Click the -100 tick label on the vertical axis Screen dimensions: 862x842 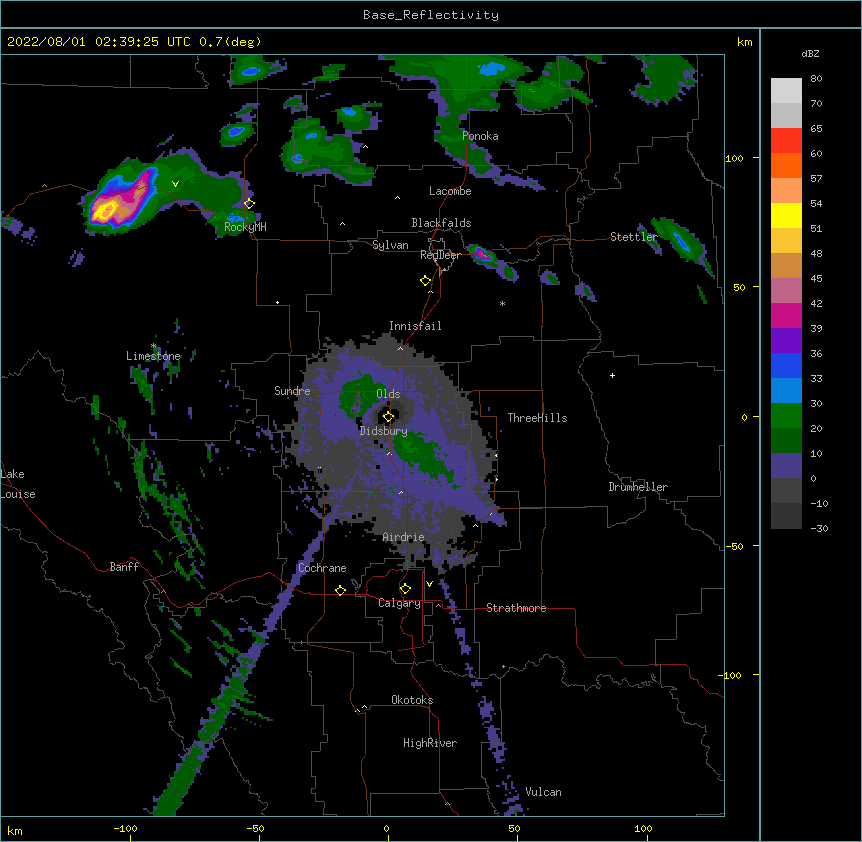731,675
